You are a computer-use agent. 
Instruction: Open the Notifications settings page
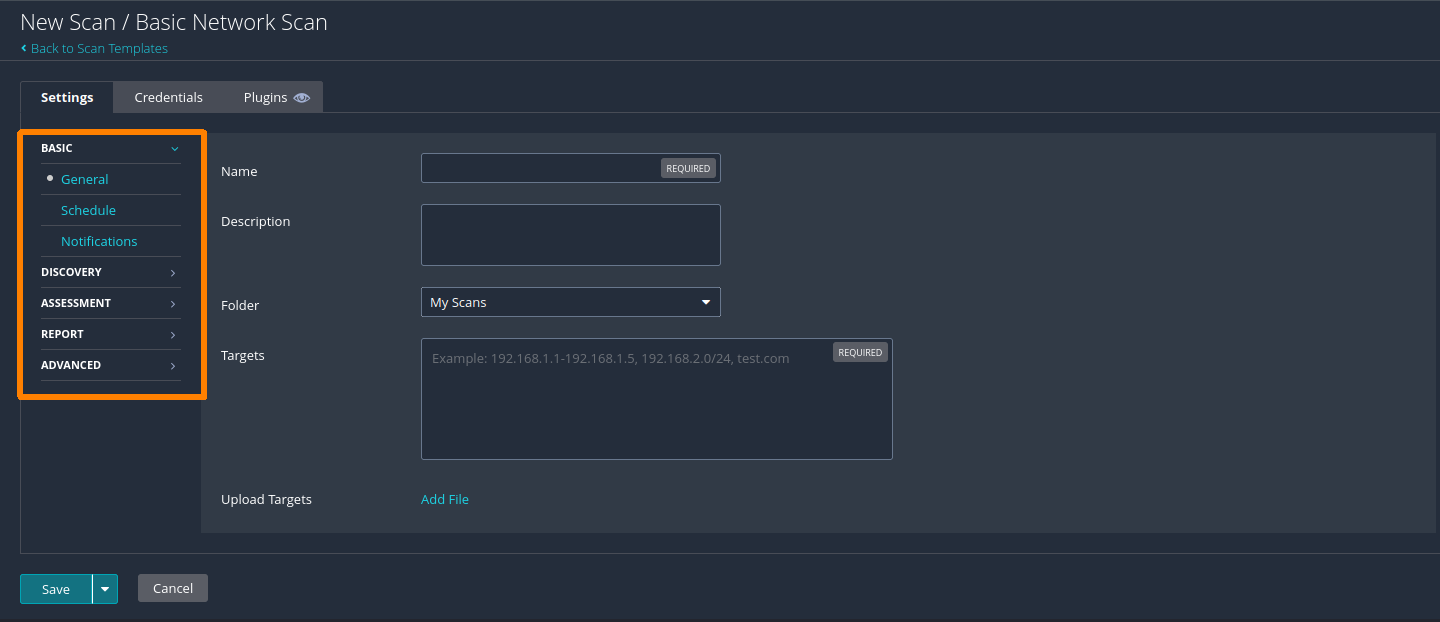pyautogui.click(x=99, y=241)
